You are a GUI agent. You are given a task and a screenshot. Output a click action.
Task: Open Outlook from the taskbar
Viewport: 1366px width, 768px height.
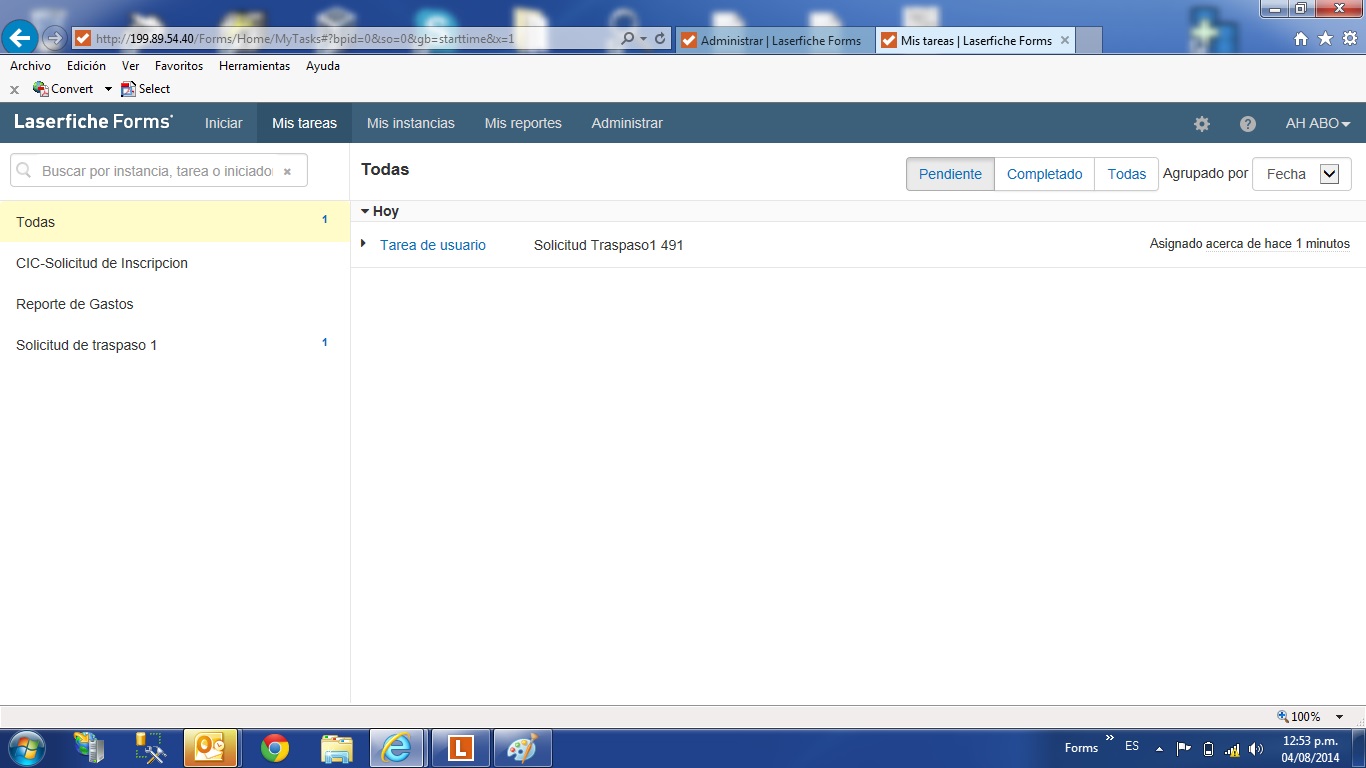(x=210, y=748)
